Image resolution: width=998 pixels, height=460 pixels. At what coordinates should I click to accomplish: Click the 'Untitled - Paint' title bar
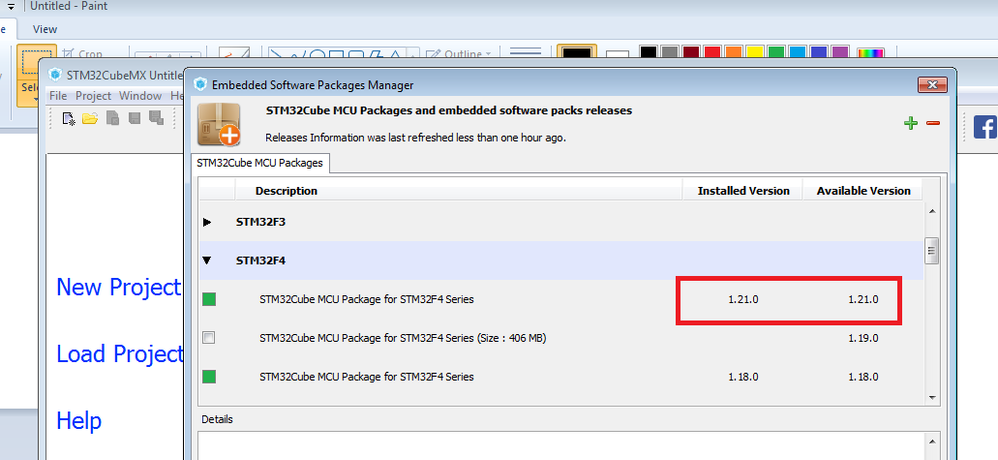pyautogui.click(x=69, y=6)
